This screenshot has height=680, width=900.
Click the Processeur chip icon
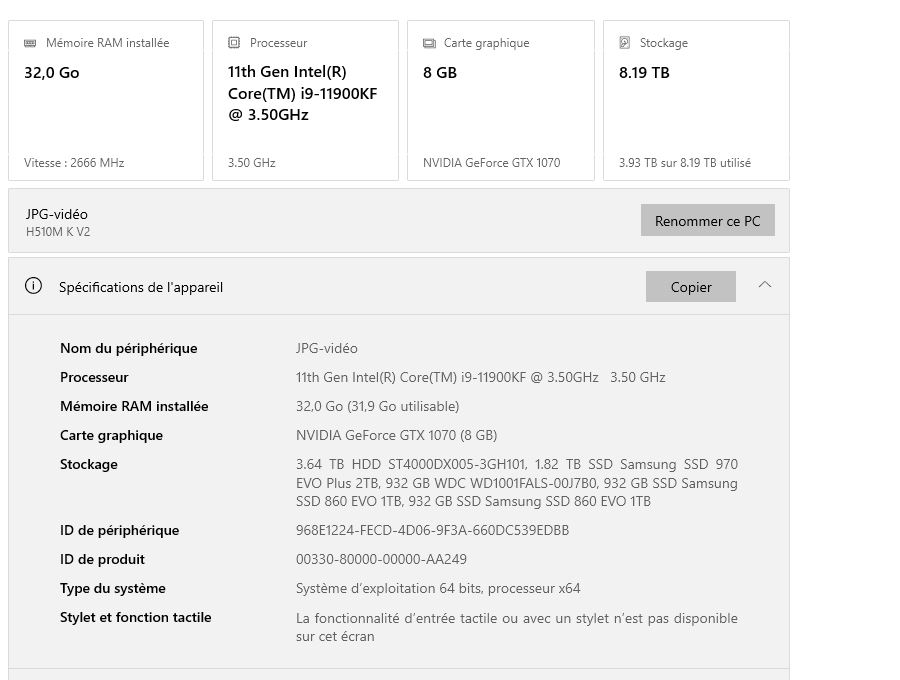pos(234,43)
